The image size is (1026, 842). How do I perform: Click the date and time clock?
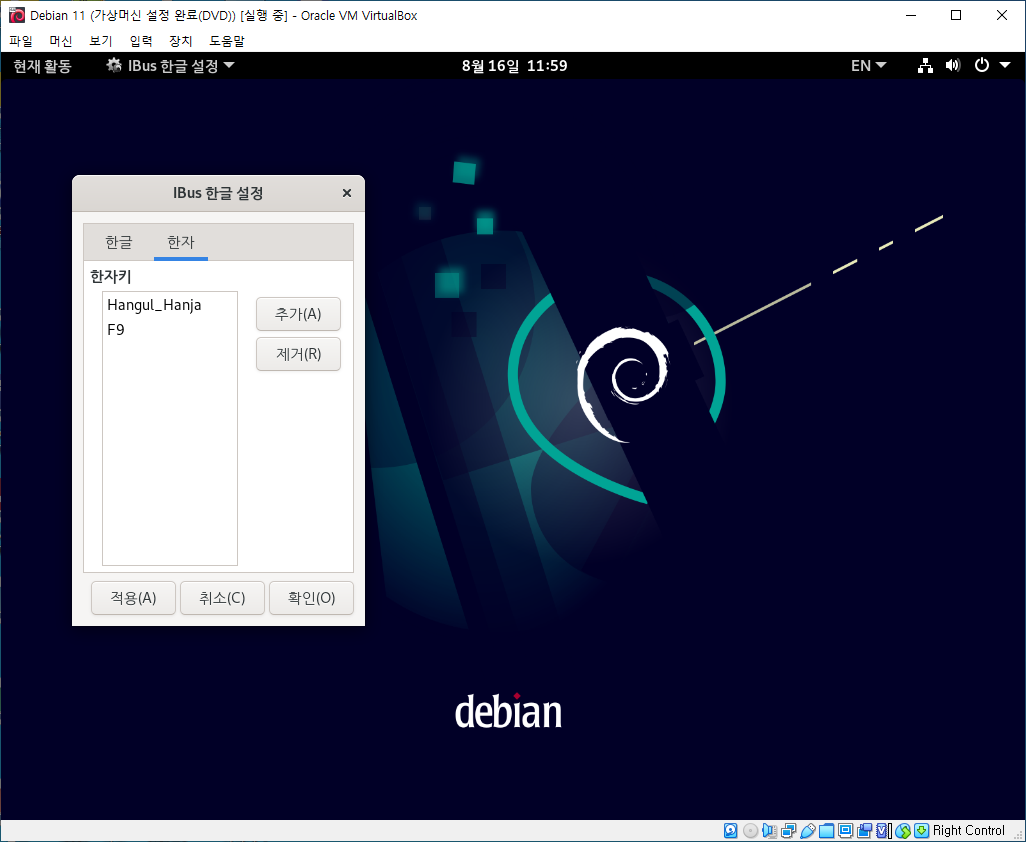(514, 65)
